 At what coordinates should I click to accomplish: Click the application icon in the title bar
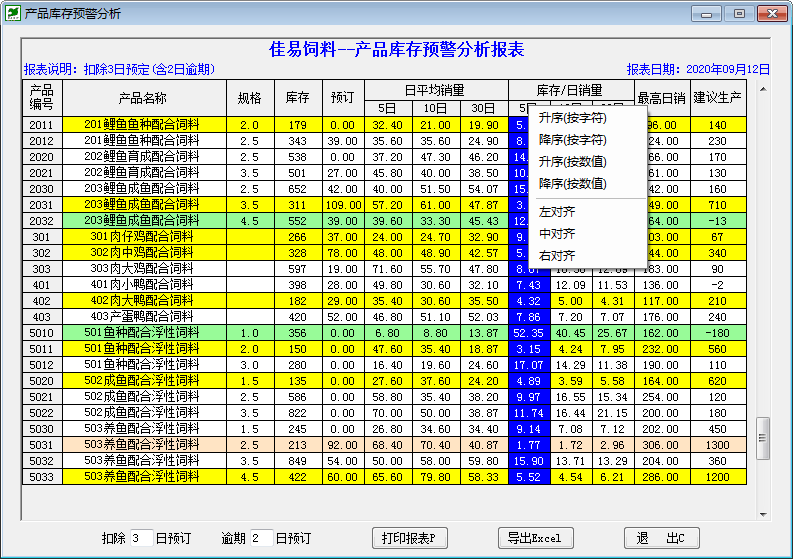point(13,13)
